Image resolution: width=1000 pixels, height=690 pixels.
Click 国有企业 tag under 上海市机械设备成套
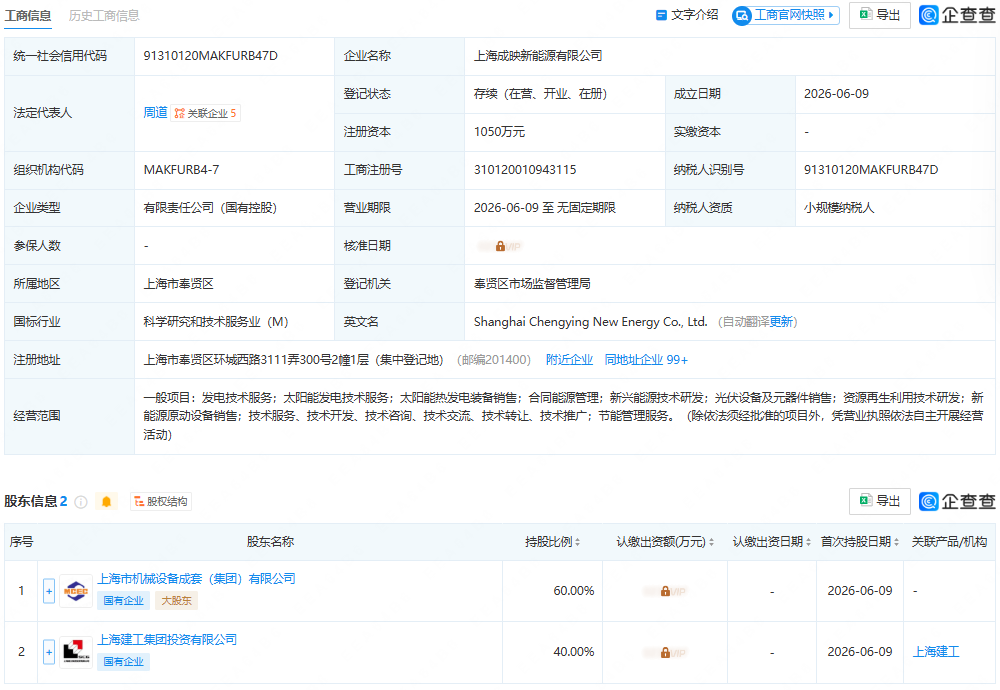coord(124,601)
